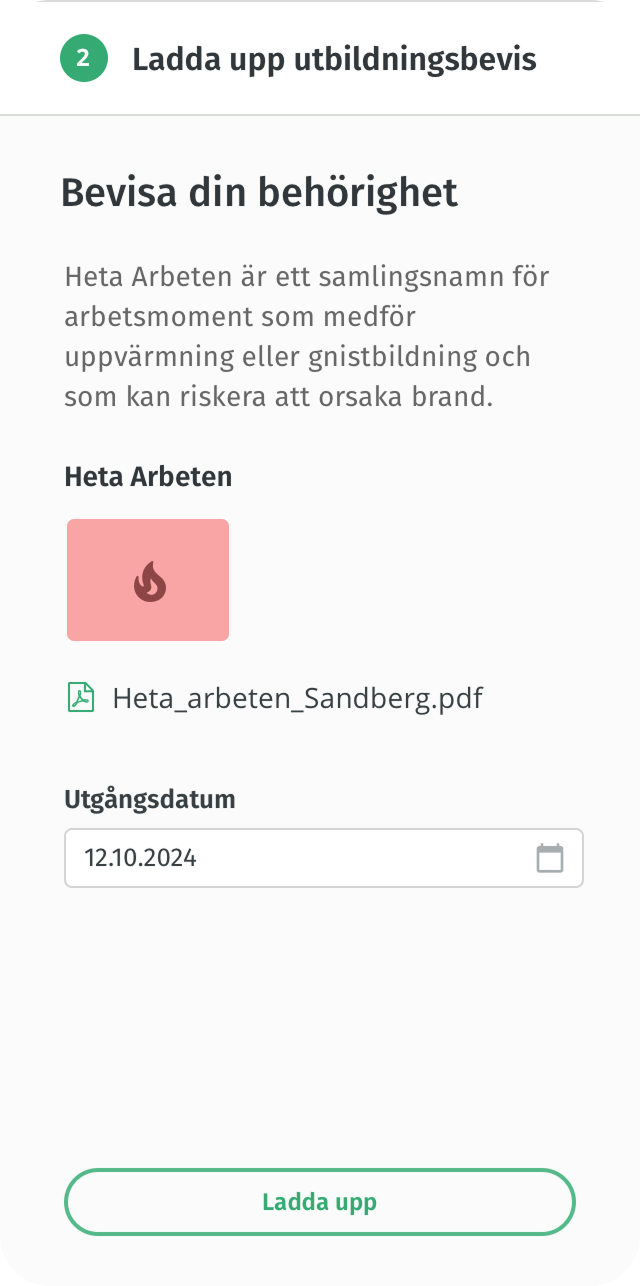
Task: Open the calendar date picker icon
Action: [x=550, y=858]
